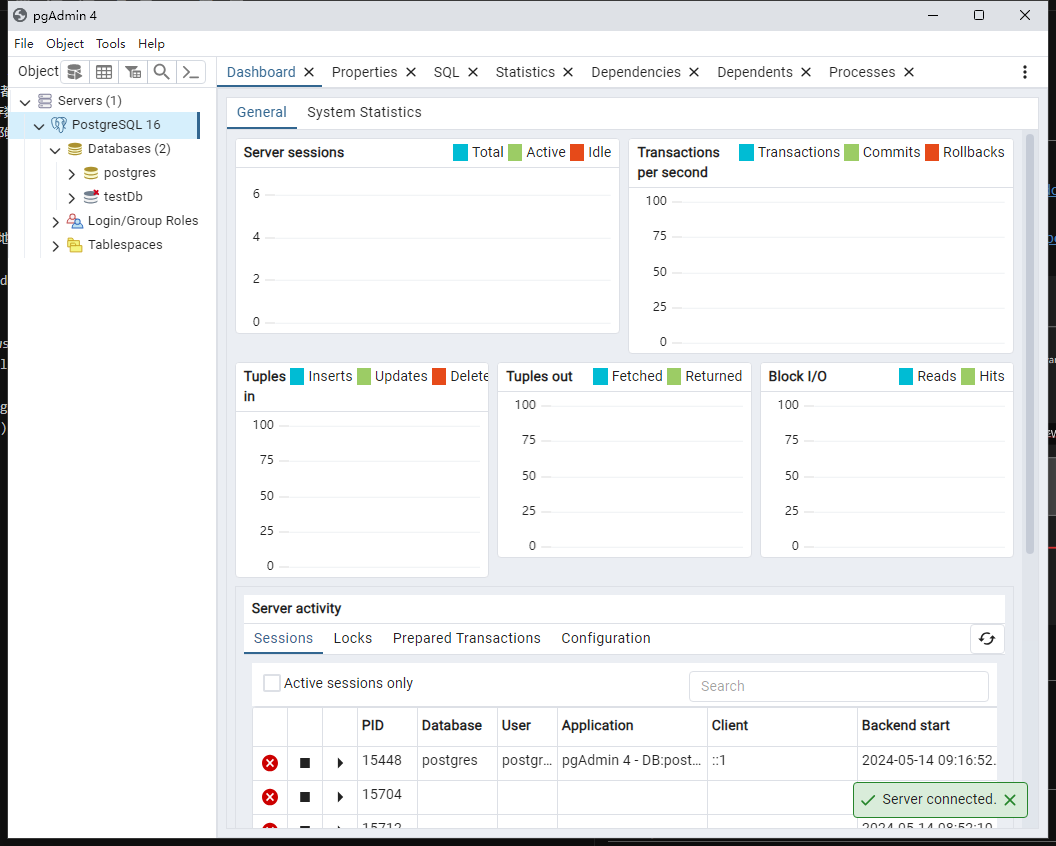Click the postgres database icon
Screen dimensions: 1056x846
pos(91,173)
